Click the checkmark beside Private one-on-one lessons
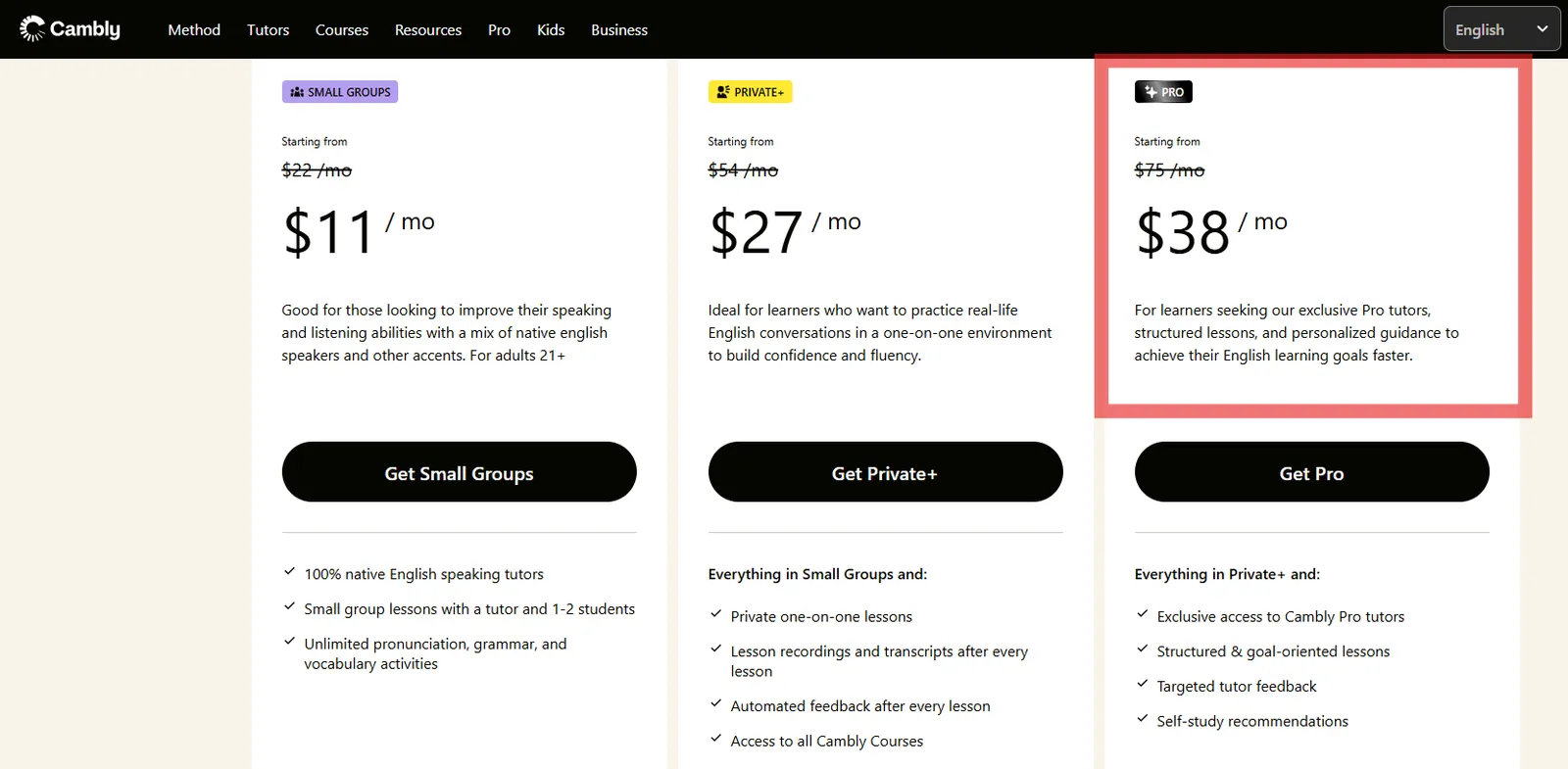The image size is (1568, 769). [714, 614]
